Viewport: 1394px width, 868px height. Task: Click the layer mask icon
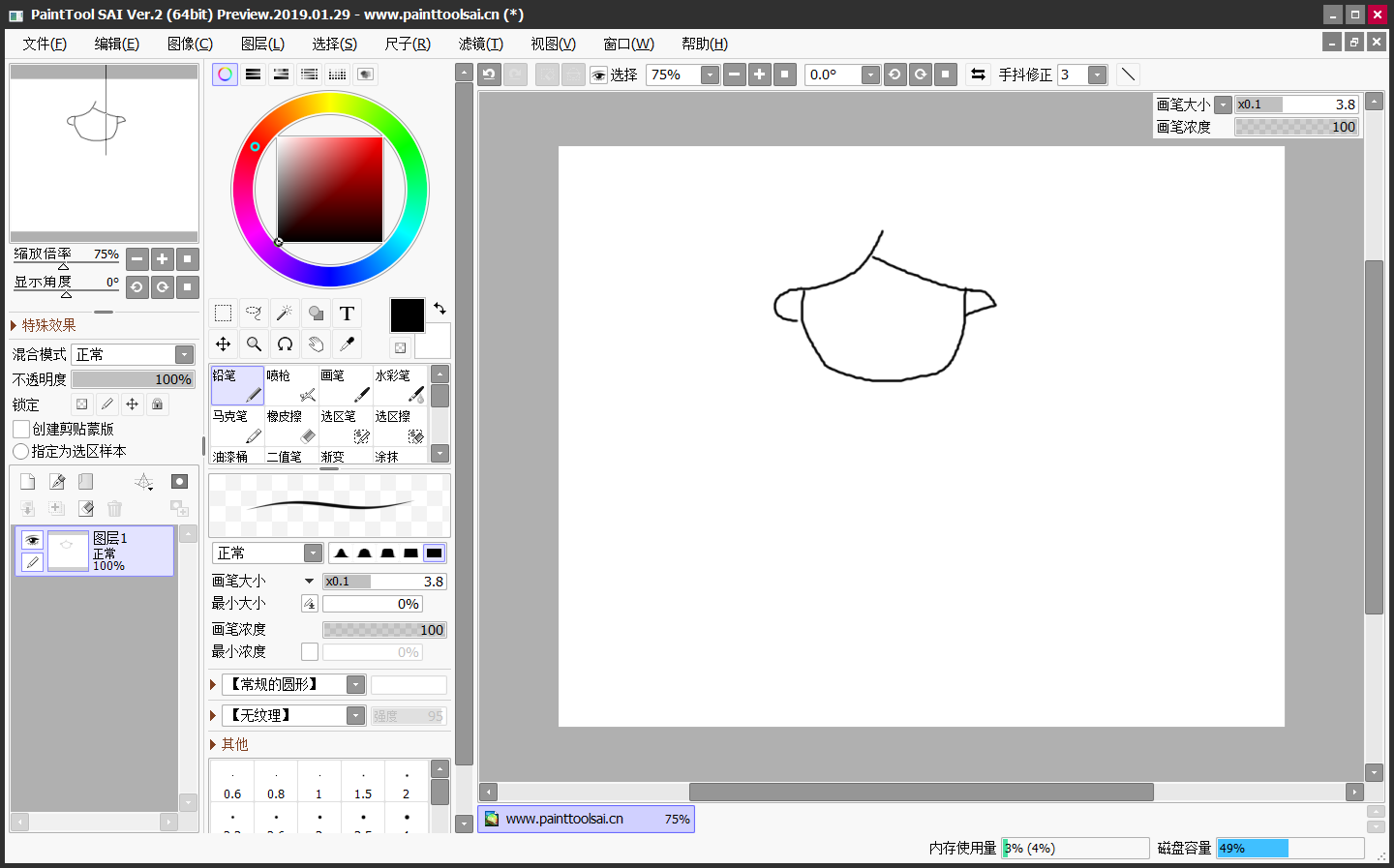click(x=179, y=482)
